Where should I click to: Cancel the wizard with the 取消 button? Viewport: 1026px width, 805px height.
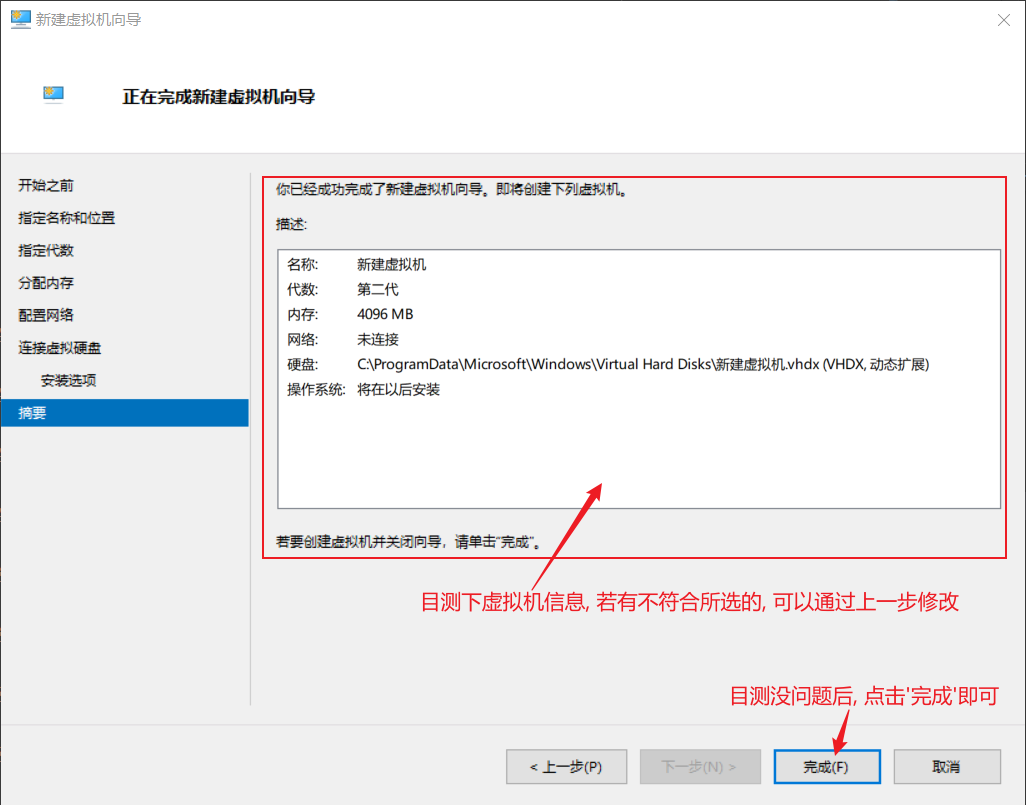[946, 767]
